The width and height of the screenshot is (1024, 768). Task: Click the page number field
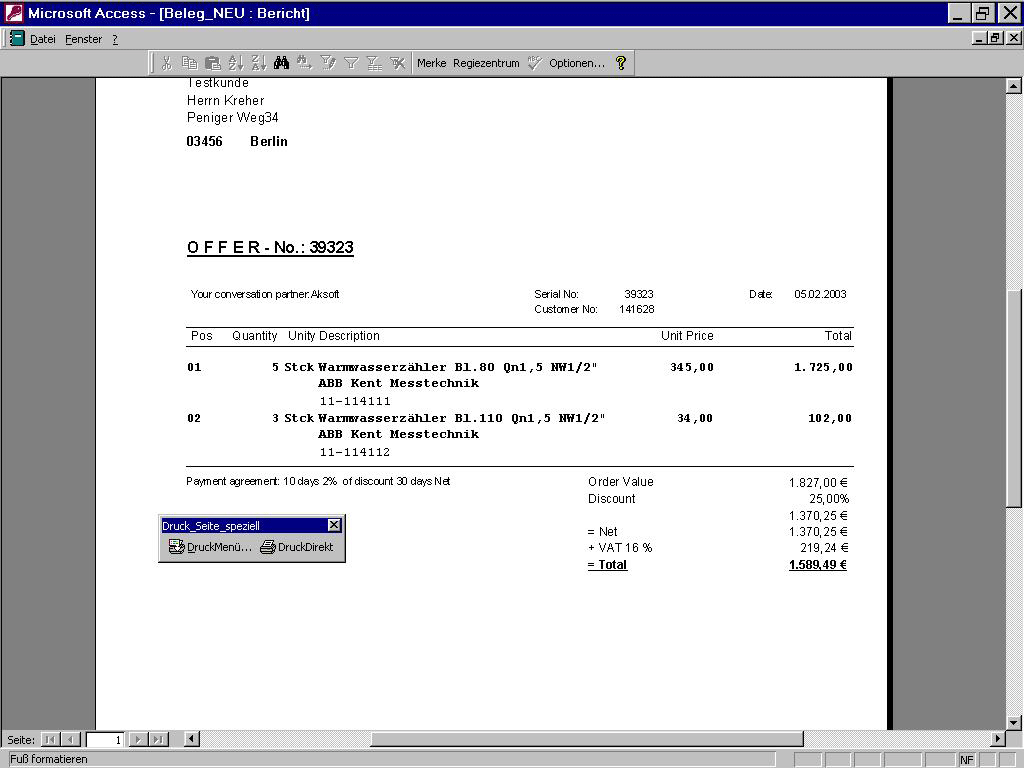pos(105,740)
